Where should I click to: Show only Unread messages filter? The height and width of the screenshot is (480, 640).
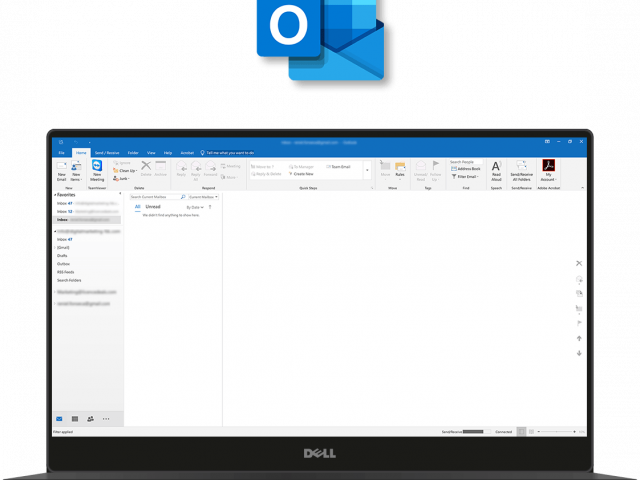click(x=153, y=206)
